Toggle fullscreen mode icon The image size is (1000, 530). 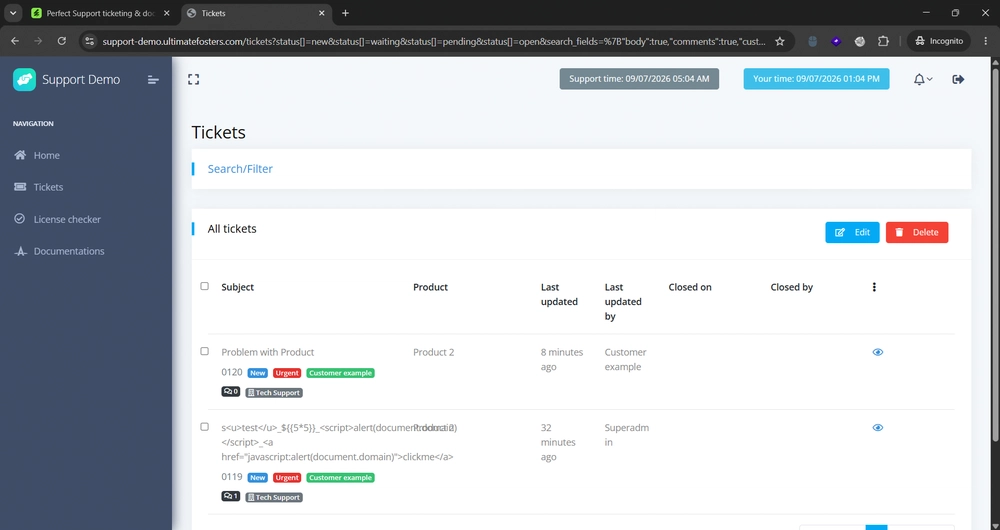click(193, 79)
